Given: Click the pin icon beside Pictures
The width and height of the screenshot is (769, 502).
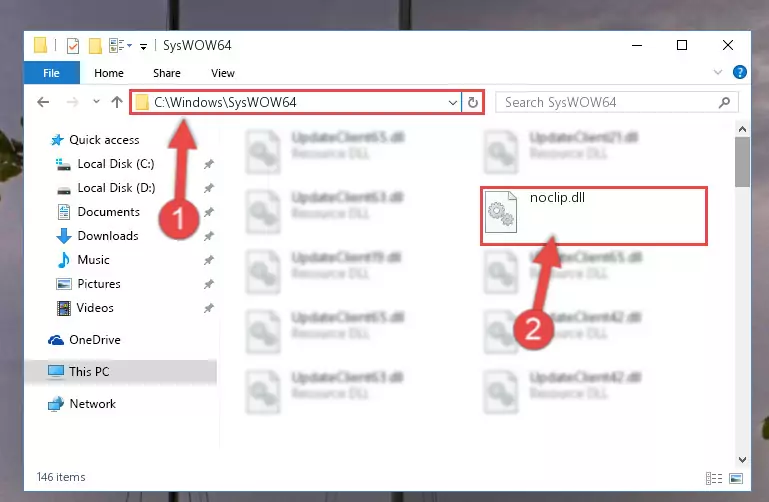Looking at the screenshot, I should [209, 284].
